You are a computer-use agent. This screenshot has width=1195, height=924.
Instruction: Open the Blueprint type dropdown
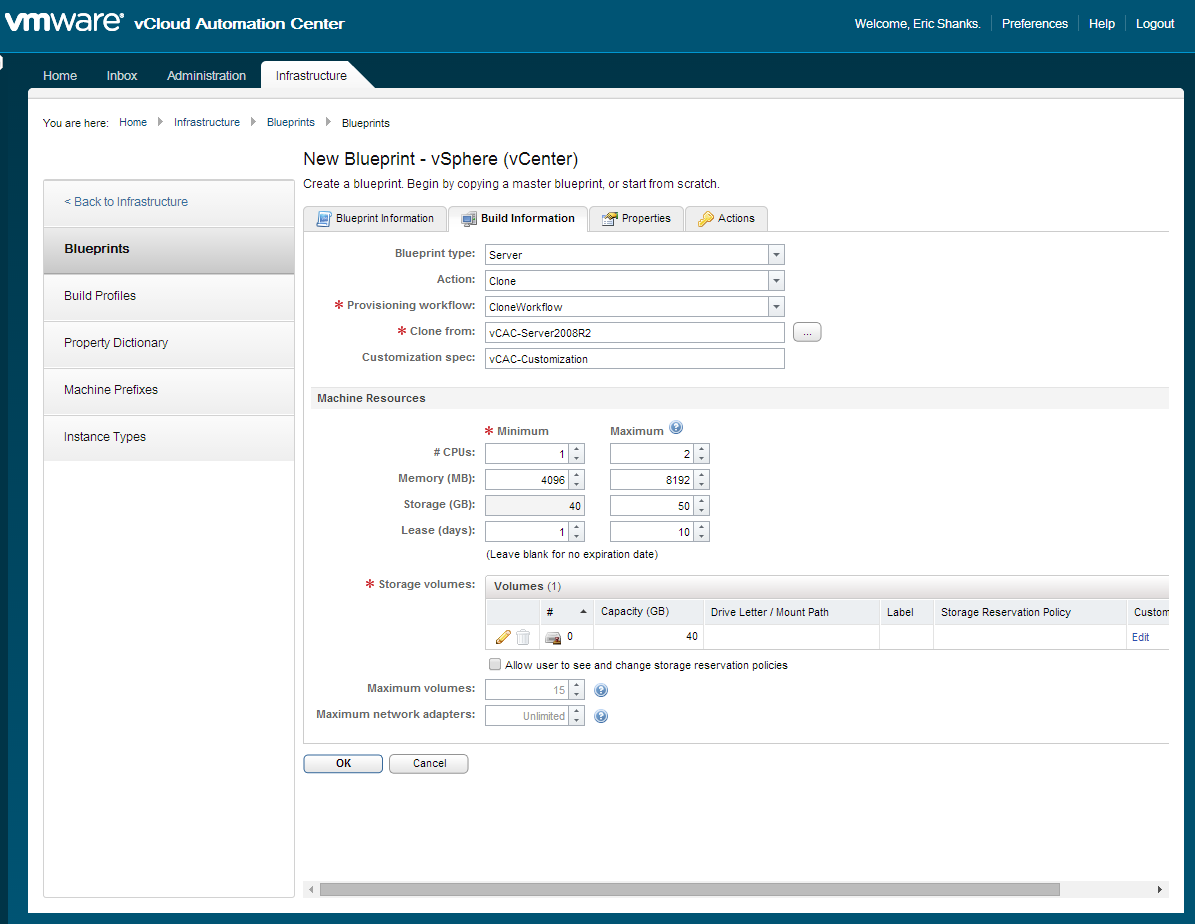[776, 255]
